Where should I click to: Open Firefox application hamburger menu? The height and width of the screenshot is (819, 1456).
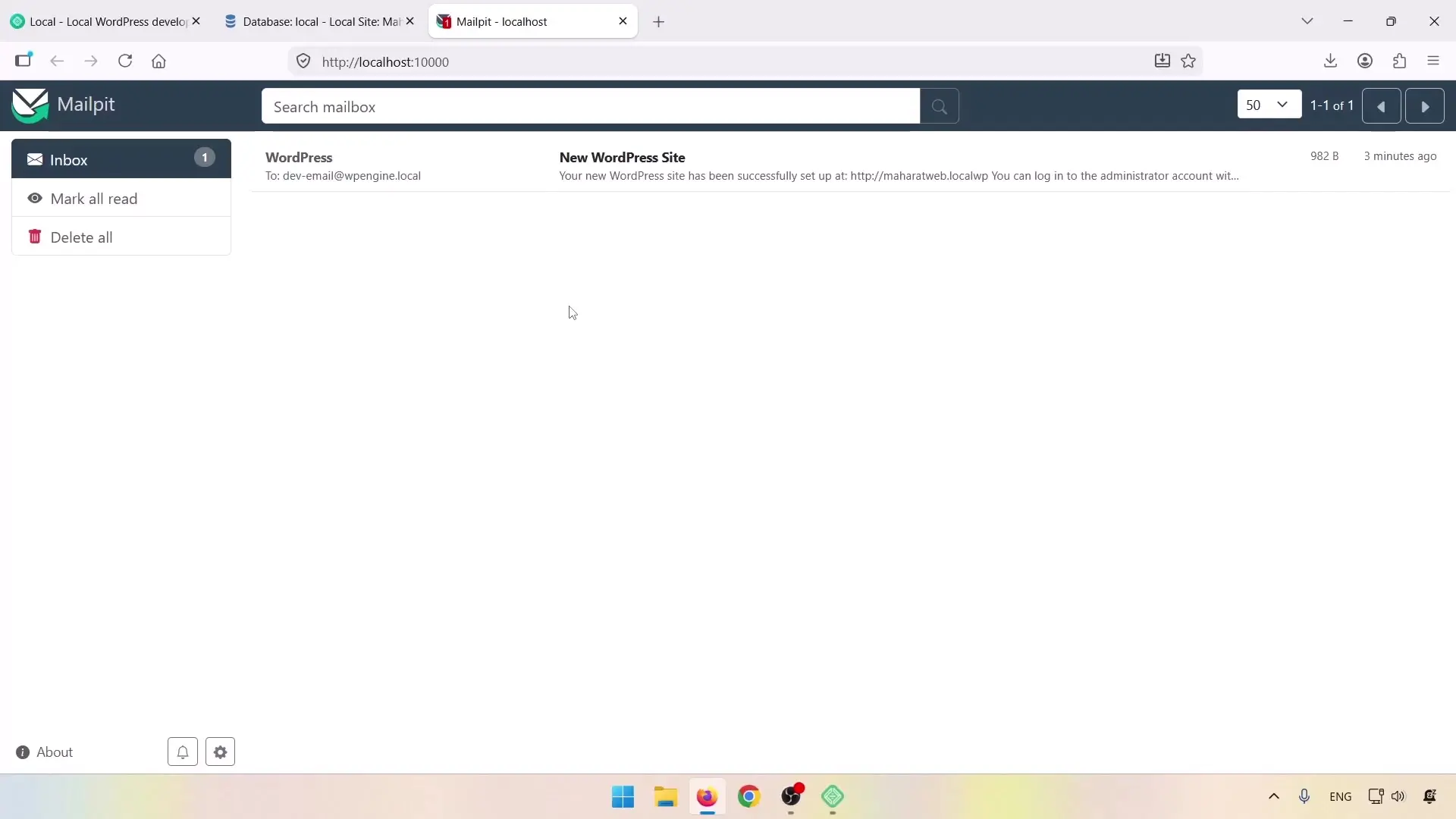pos(1433,61)
